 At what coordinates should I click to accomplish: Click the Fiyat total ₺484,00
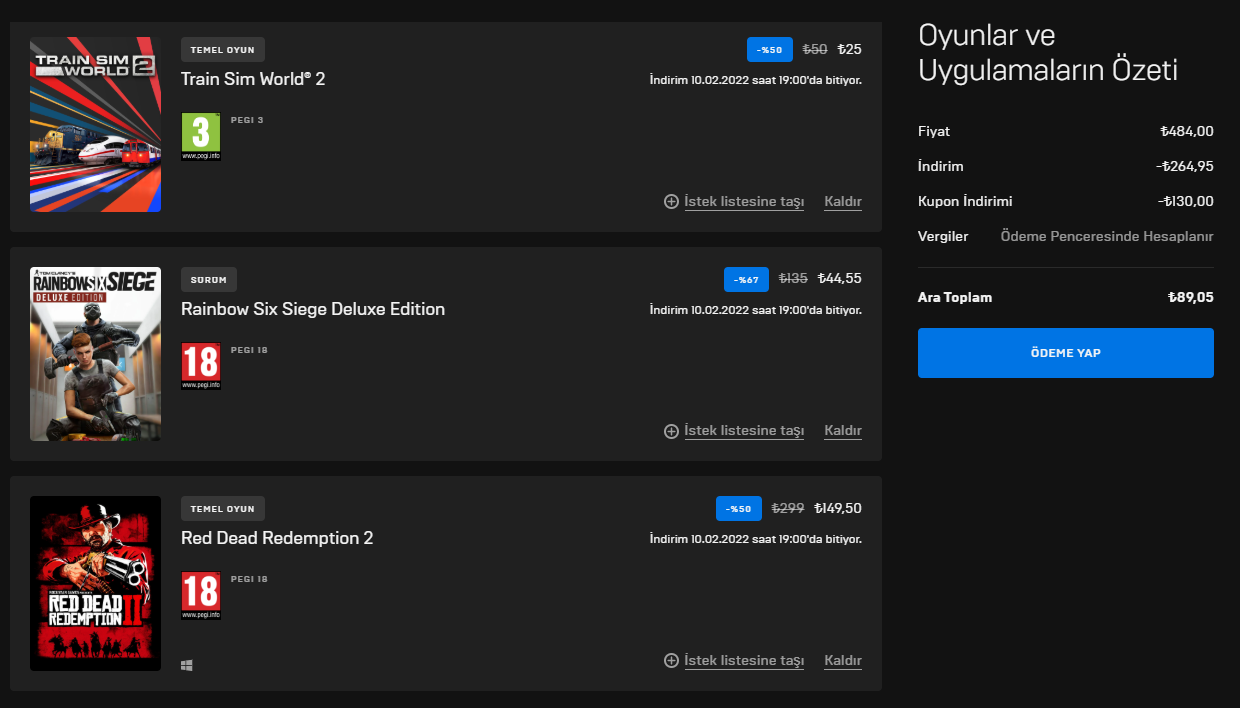coord(1187,131)
